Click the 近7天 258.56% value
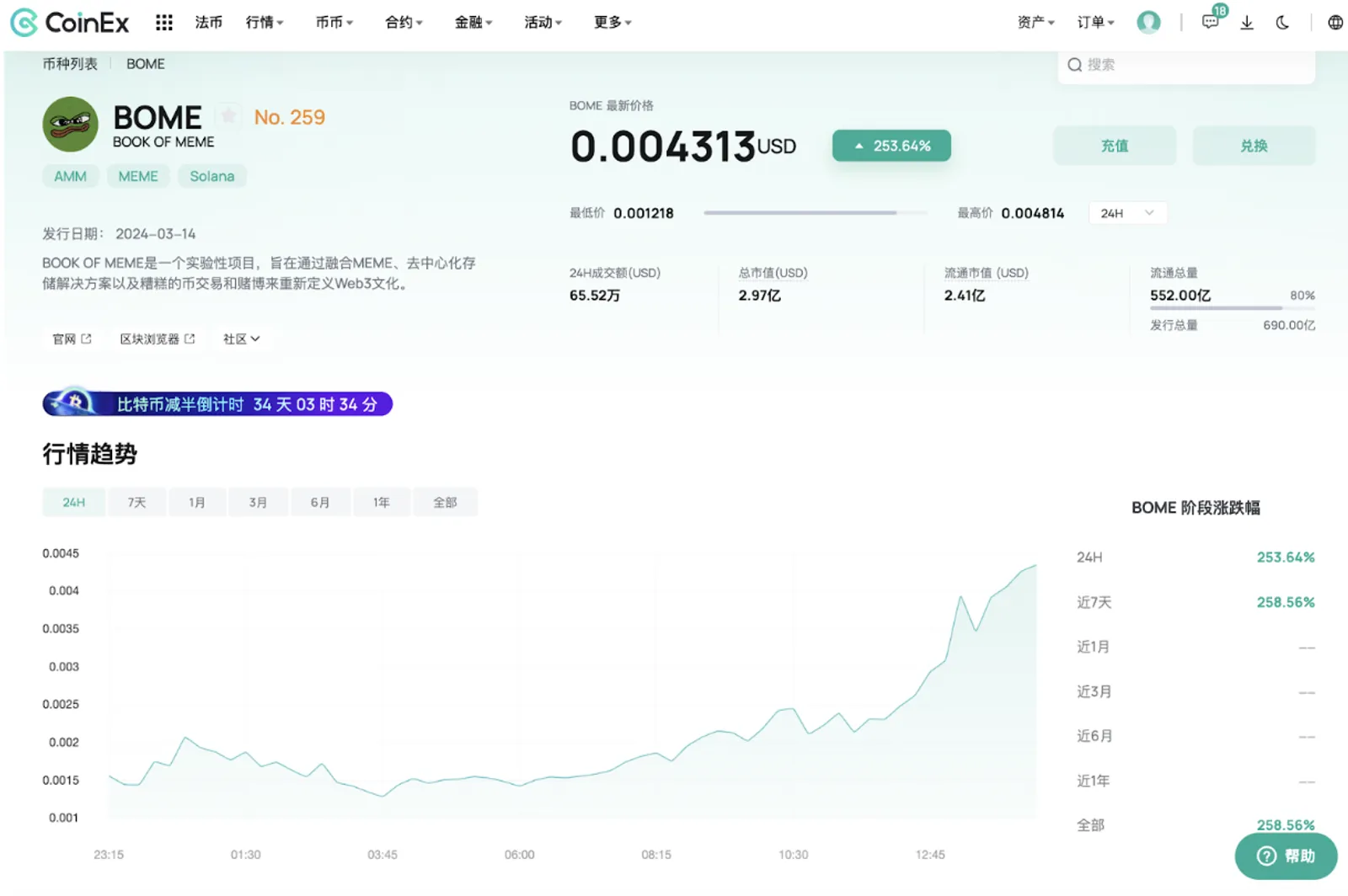1348x896 pixels. 1286,602
